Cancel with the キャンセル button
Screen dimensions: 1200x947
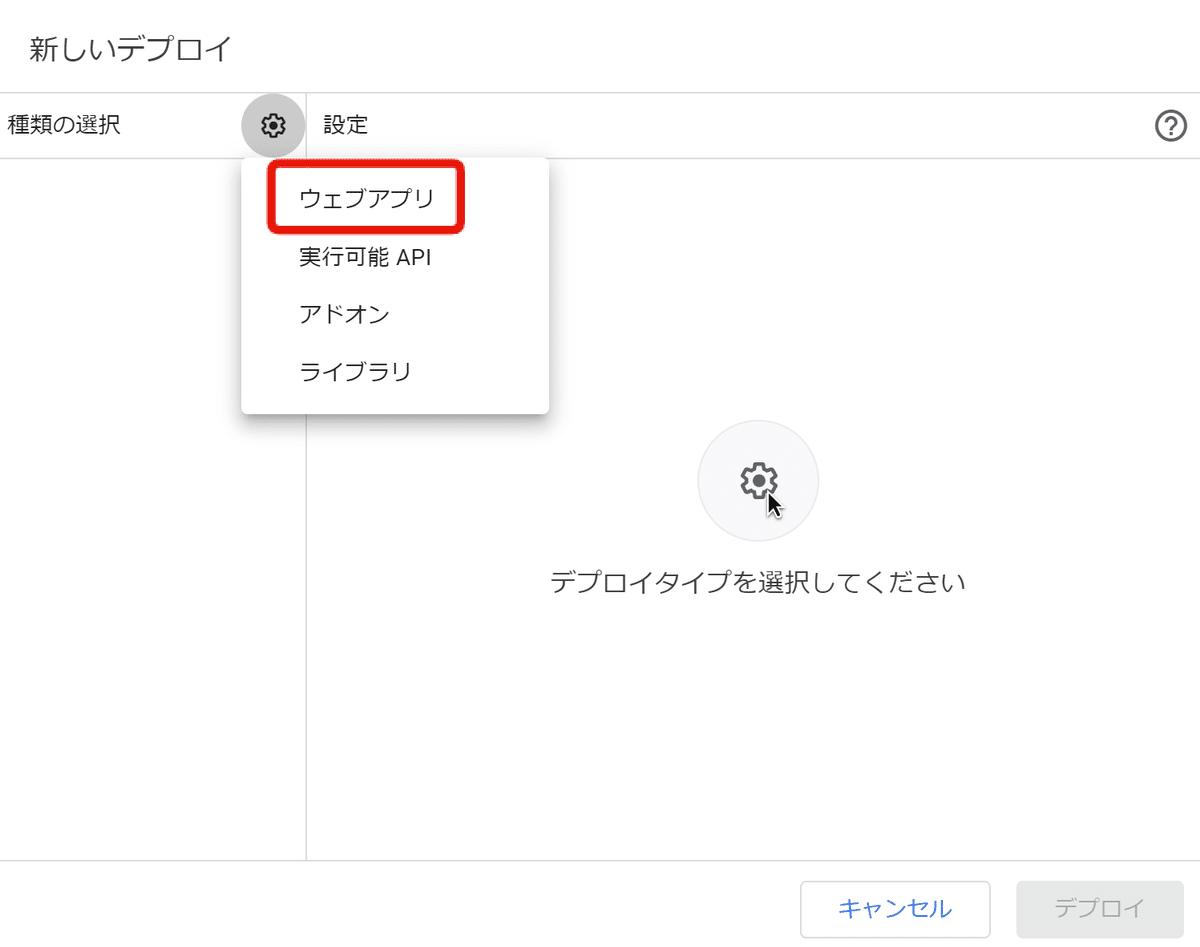click(895, 909)
